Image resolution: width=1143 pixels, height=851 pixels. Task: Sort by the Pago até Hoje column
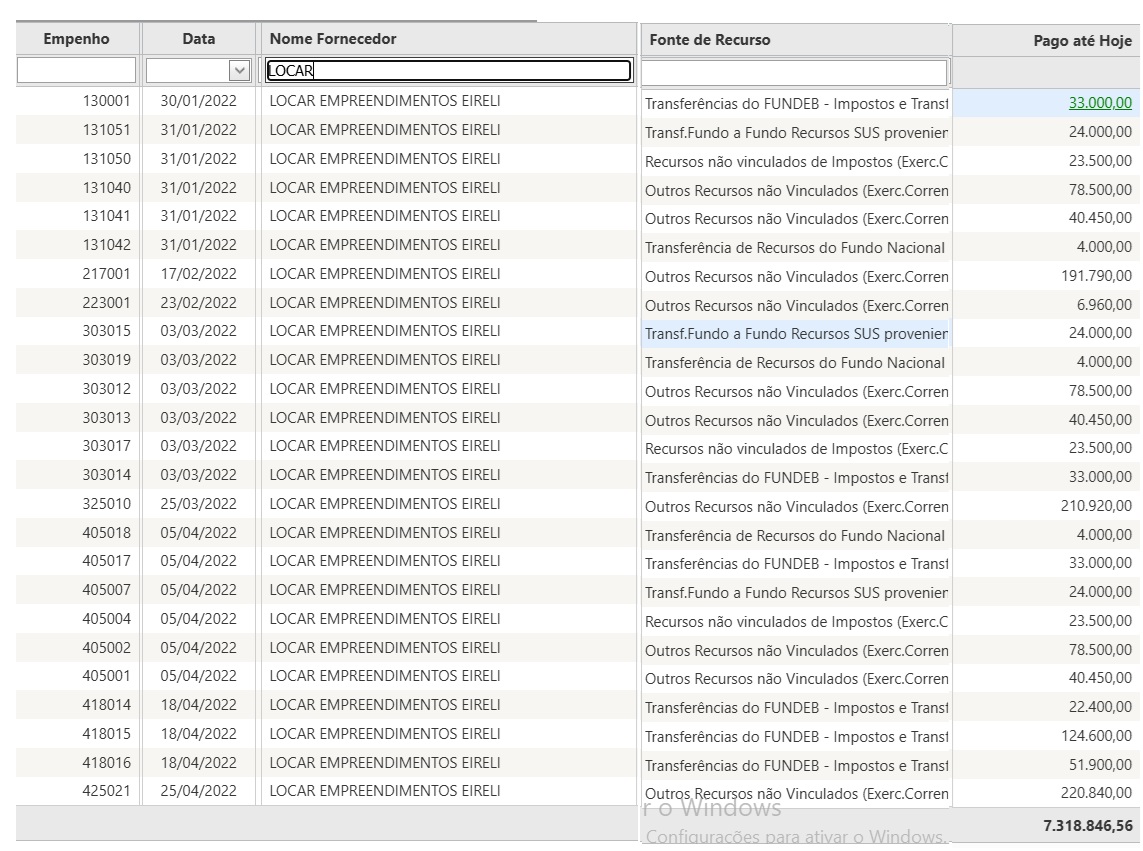[1082, 41]
